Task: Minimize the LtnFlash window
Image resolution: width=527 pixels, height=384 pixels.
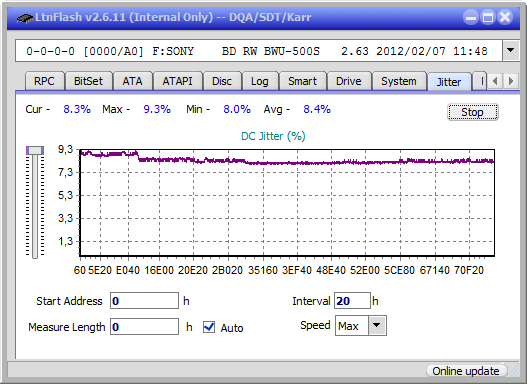Action: 471,17
